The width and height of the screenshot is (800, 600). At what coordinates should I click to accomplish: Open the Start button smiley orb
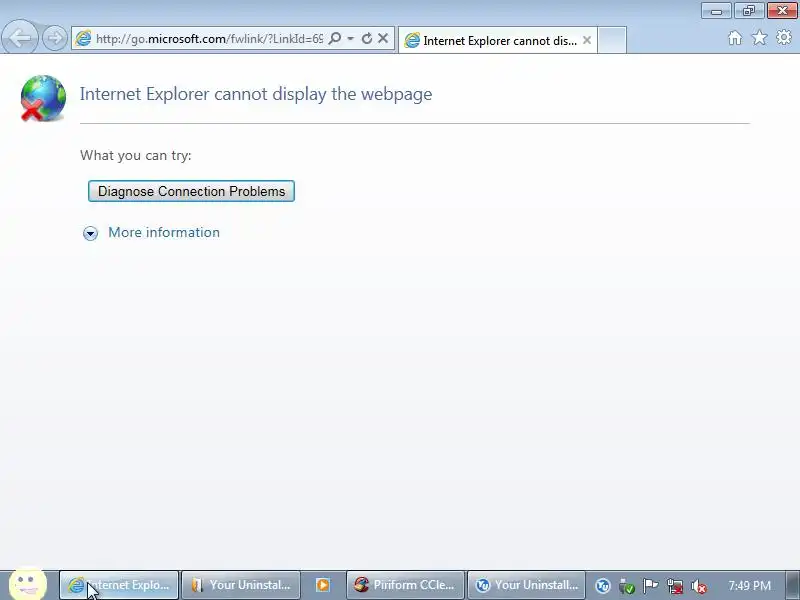tap(28, 583)
